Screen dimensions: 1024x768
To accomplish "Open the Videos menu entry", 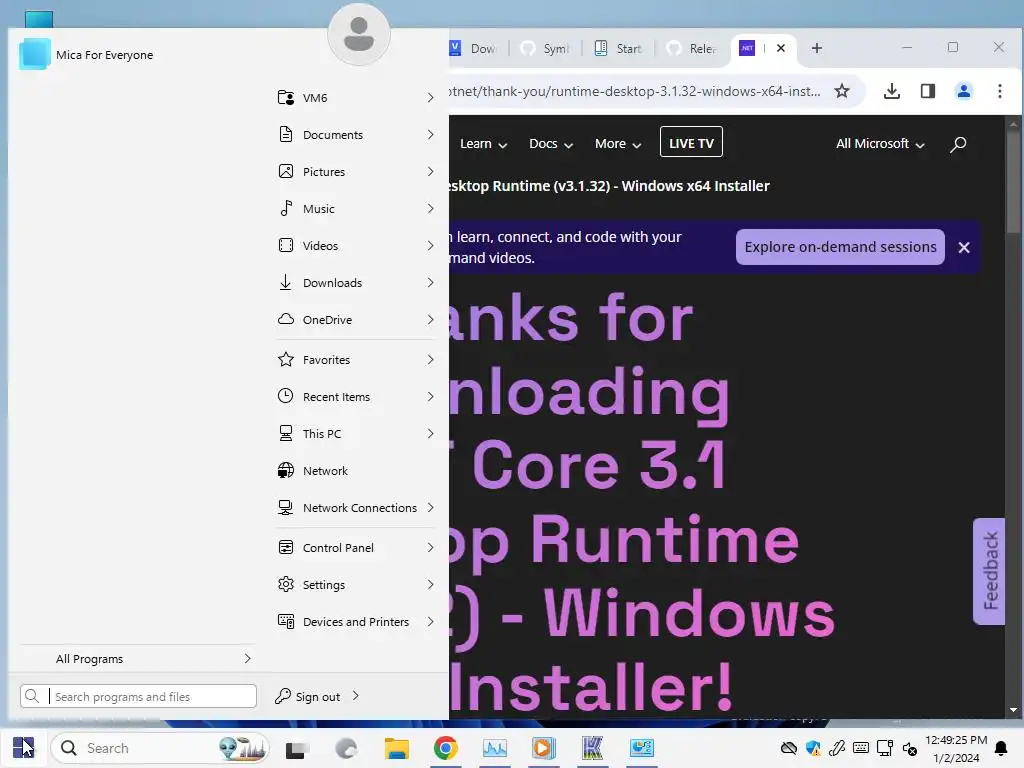I will coord(356,246).
